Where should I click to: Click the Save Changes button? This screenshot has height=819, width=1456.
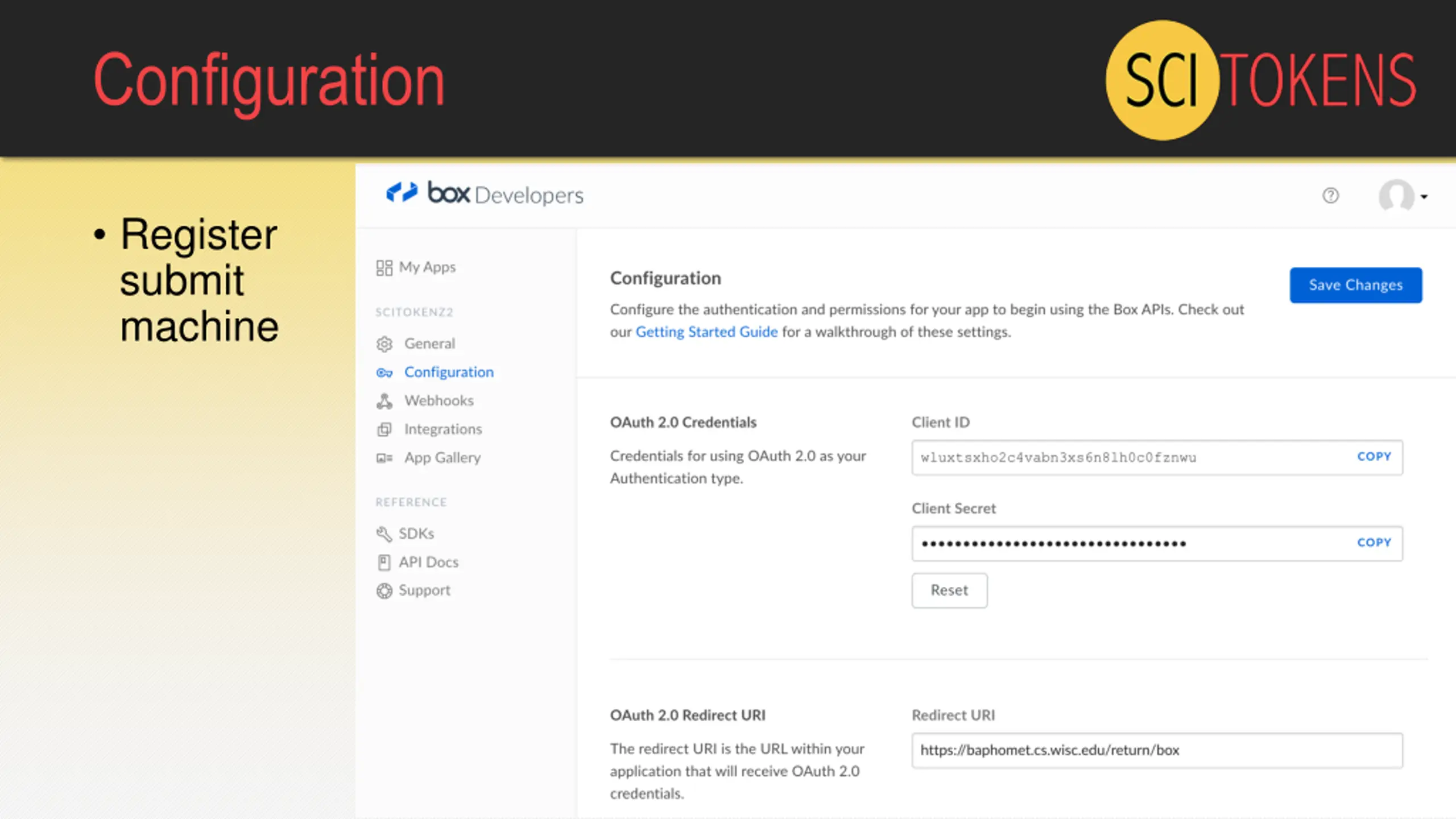pyautogui.click(x=1356, y=285)
